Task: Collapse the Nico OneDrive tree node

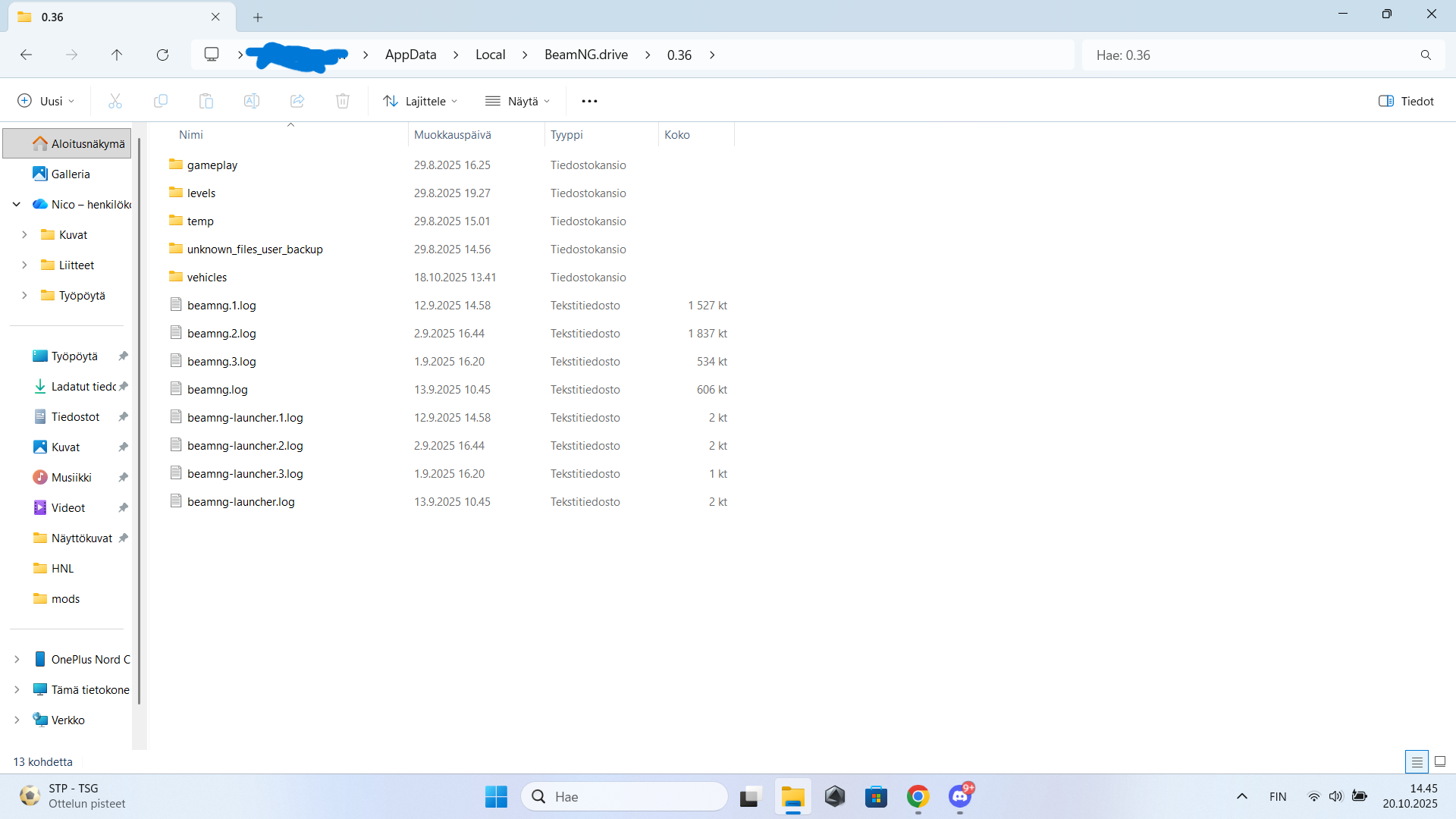Action: (17, 204)
